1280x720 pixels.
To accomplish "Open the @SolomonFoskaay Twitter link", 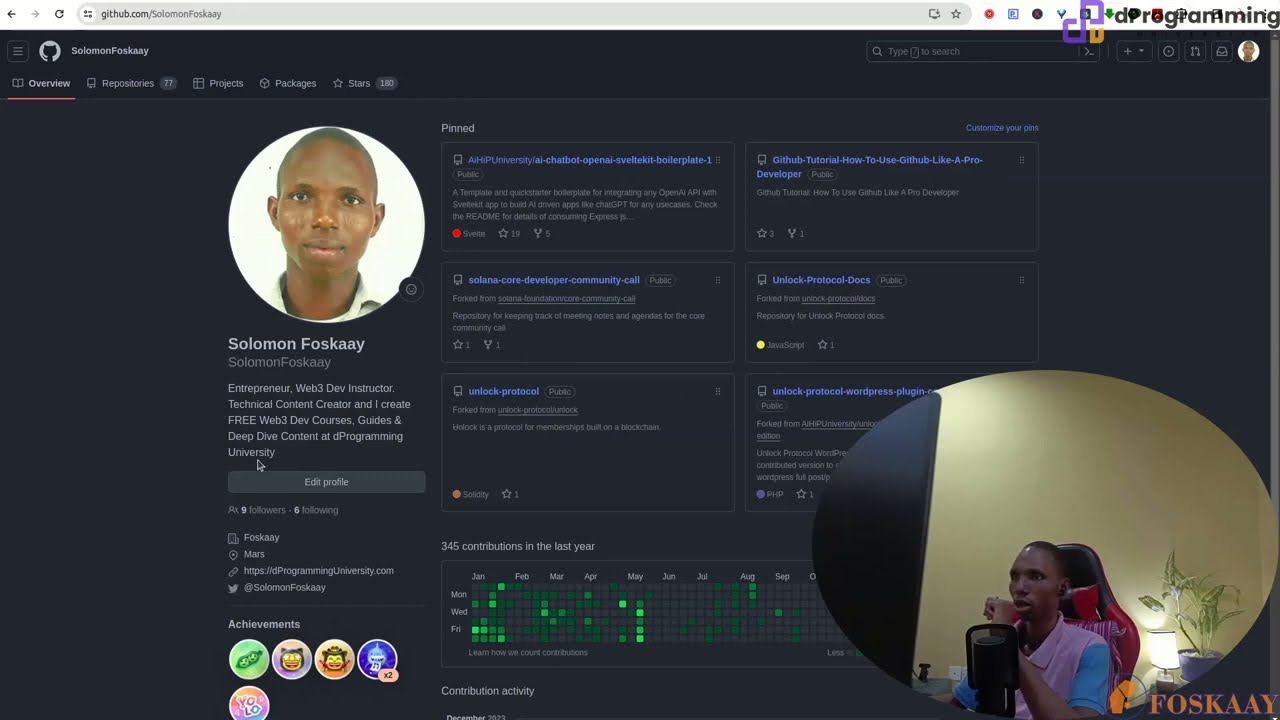I will (x=285, y=588).
